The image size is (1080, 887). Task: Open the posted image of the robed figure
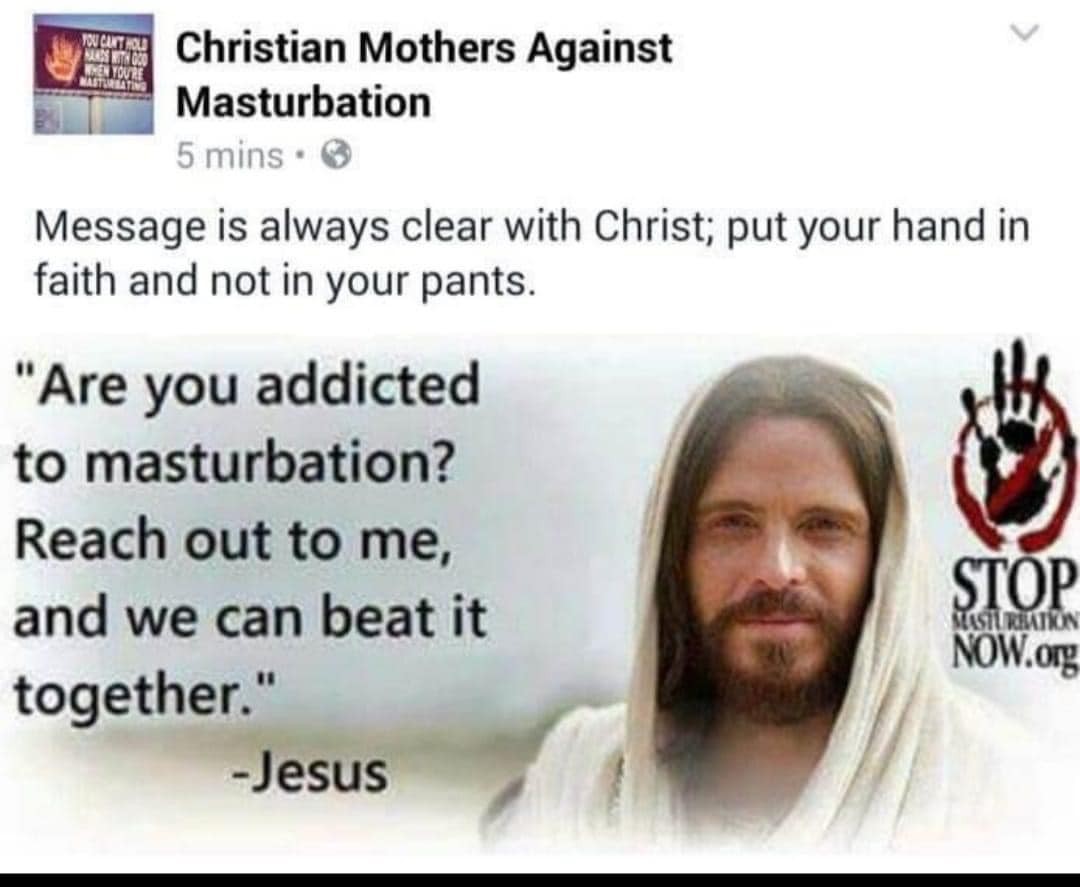click(x=540, y=594)
